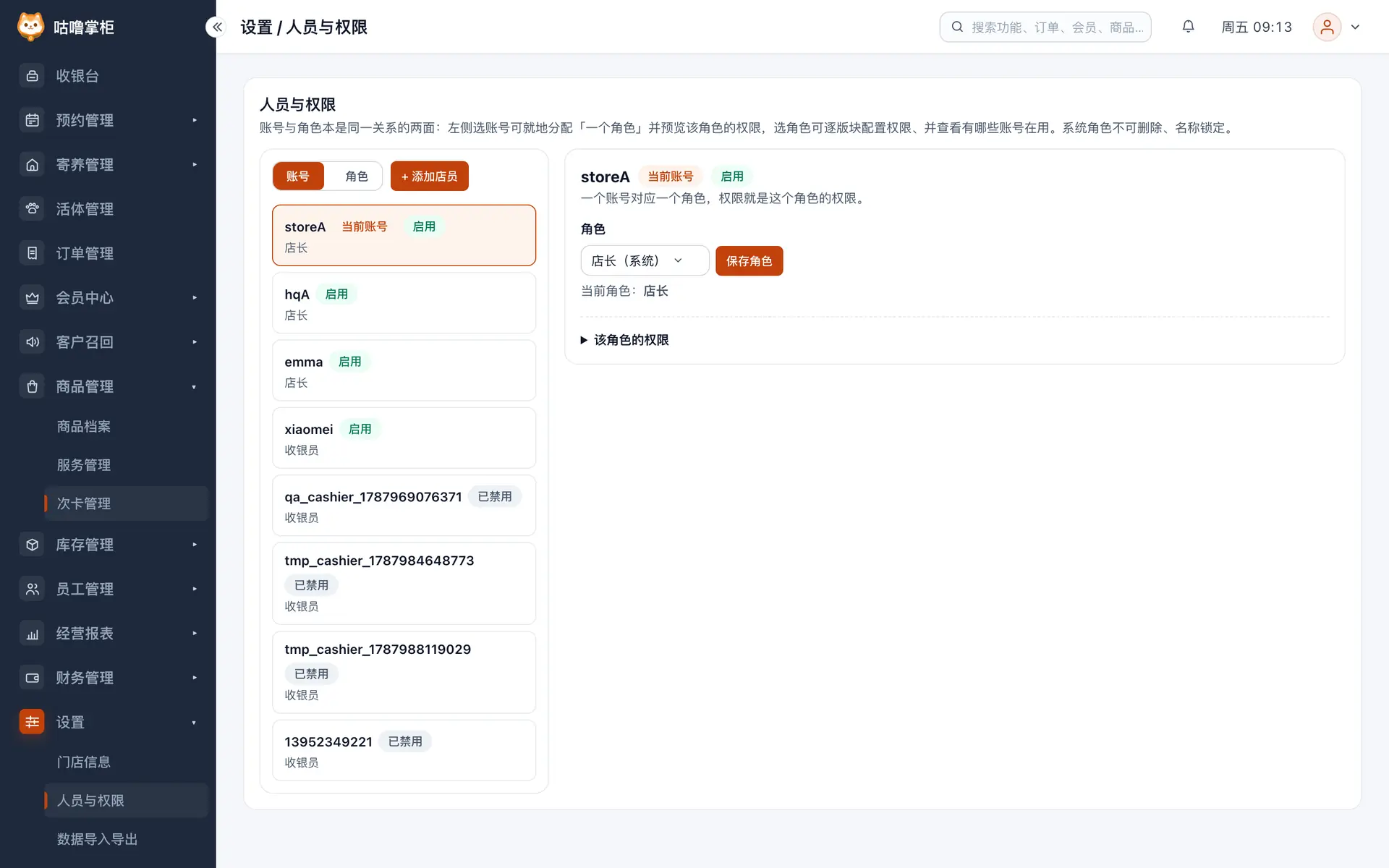This screenshot has height=868, width=1389.
Task: Switch to the 角色 tab
Action: pos(356,176)
